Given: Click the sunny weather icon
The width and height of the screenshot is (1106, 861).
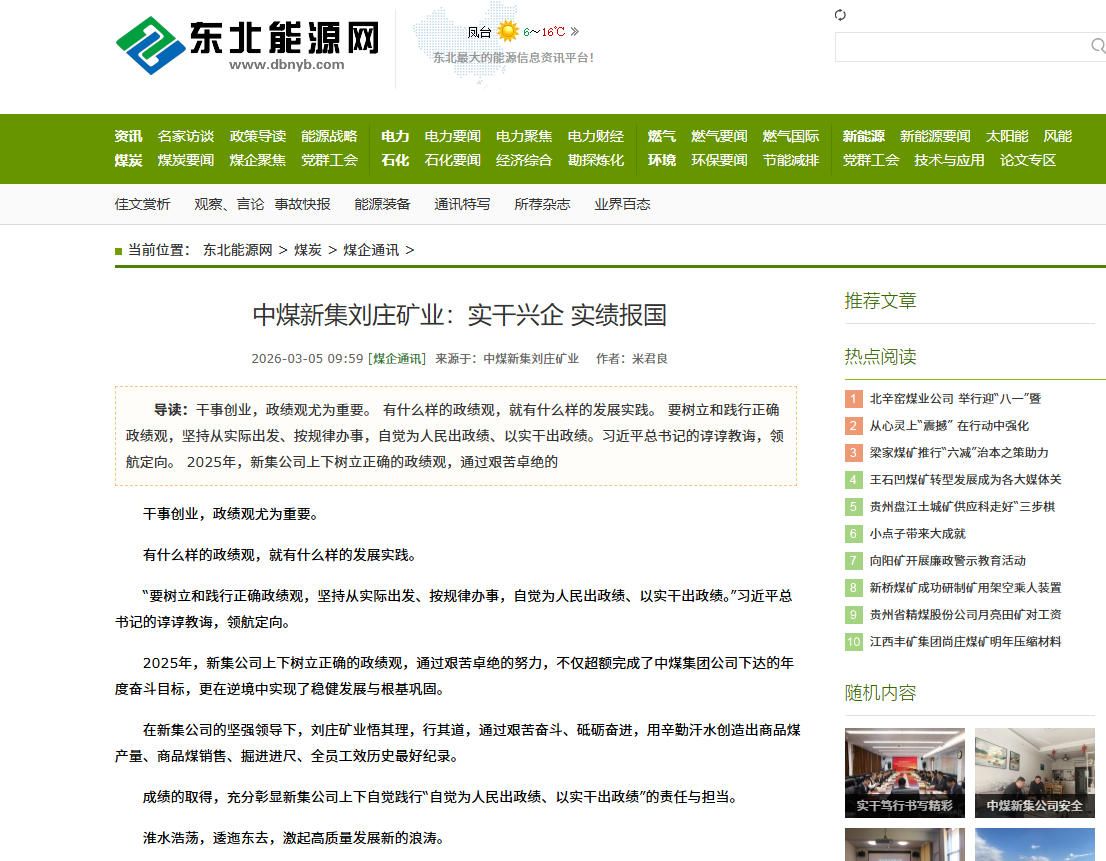Looking at the screenshot, I should click(508, 32).
